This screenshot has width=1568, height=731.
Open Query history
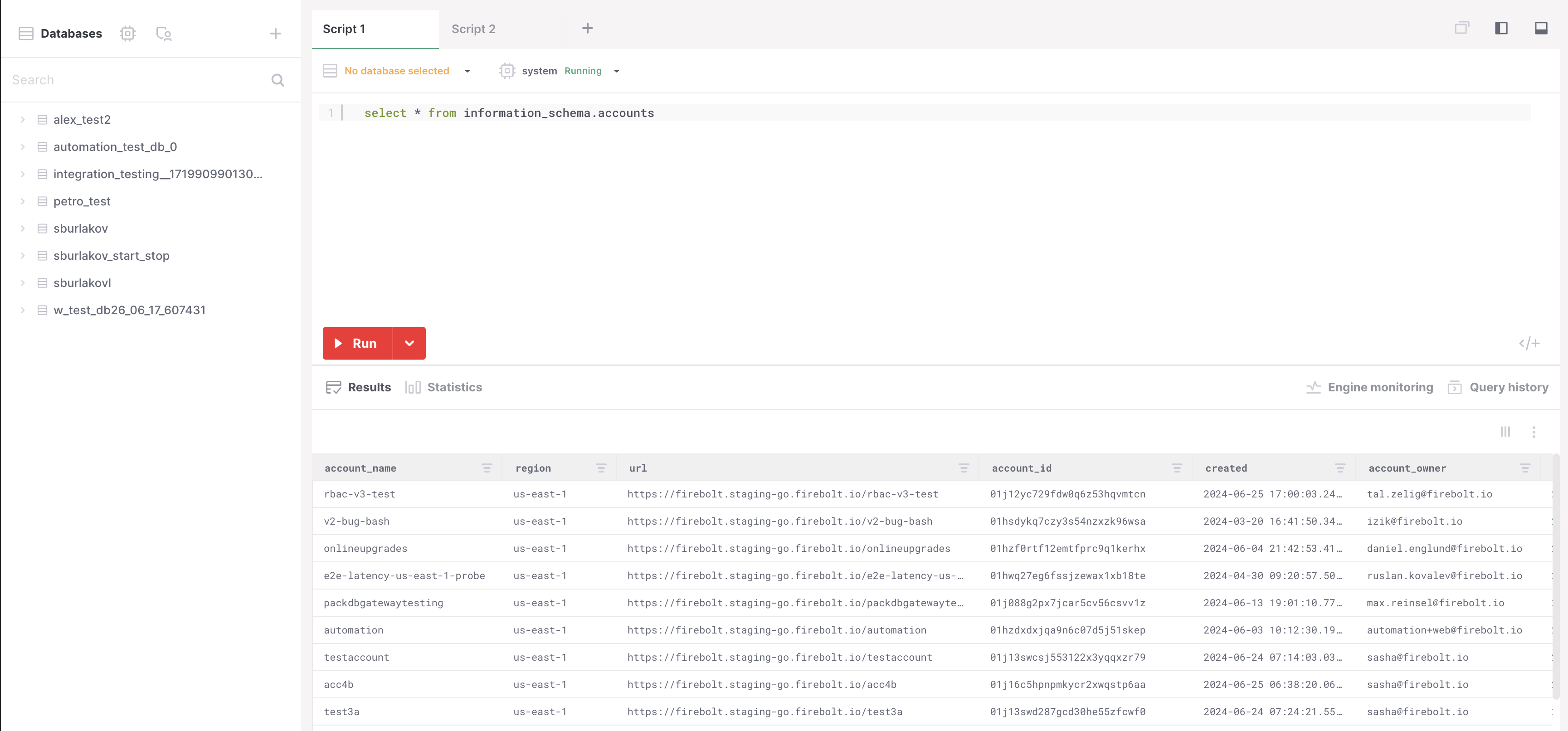tap(1498, 387)
